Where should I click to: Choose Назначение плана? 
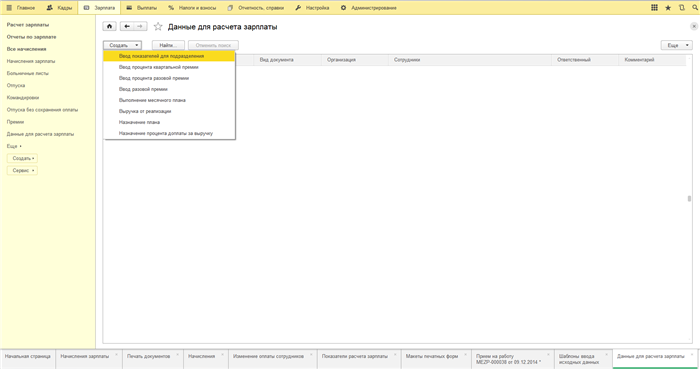[x=169, y=122]
